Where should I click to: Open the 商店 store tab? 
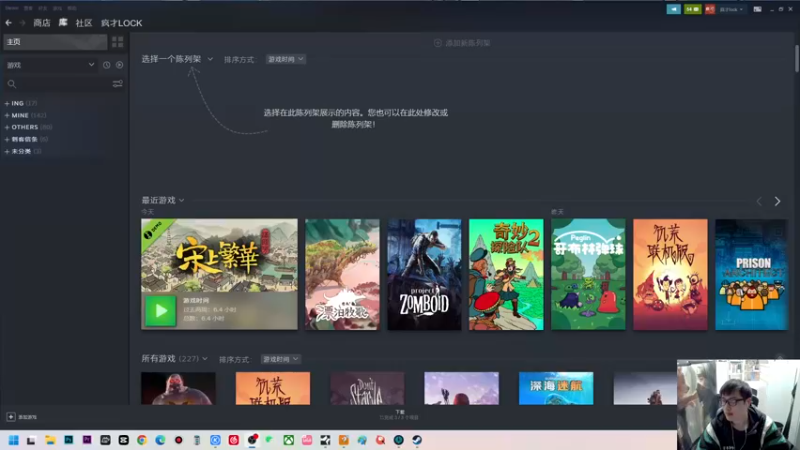42,23
